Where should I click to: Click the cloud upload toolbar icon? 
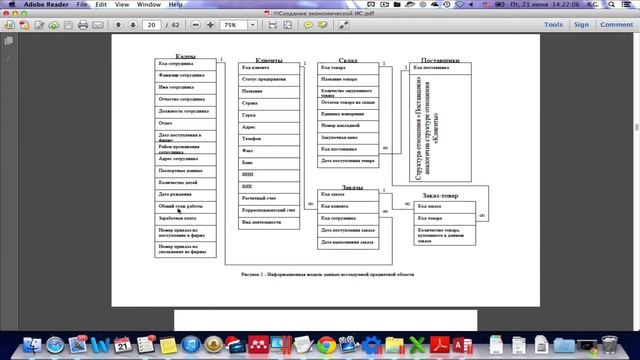(54, 25)
